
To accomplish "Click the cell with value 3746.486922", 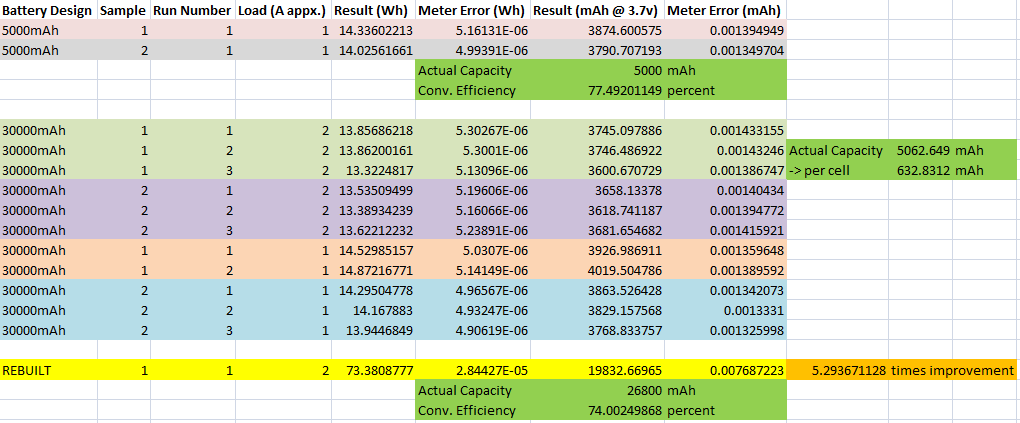I will pyautogui.click(x=598, y=150).
